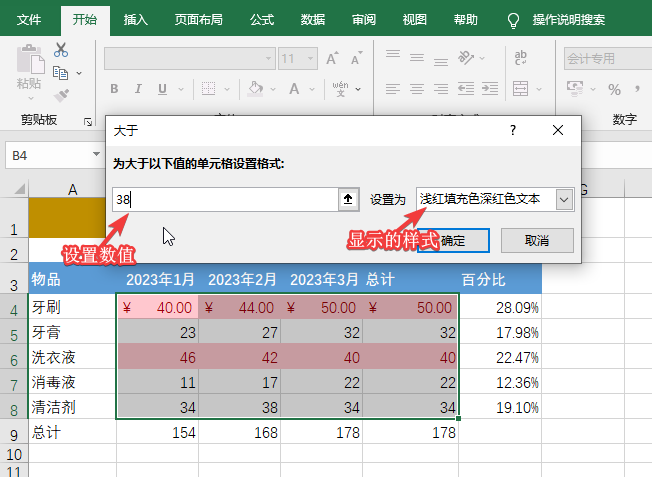Click the Percent Style icon
The height and width of the screenshot is (477, 652).
tap(614, 89)
